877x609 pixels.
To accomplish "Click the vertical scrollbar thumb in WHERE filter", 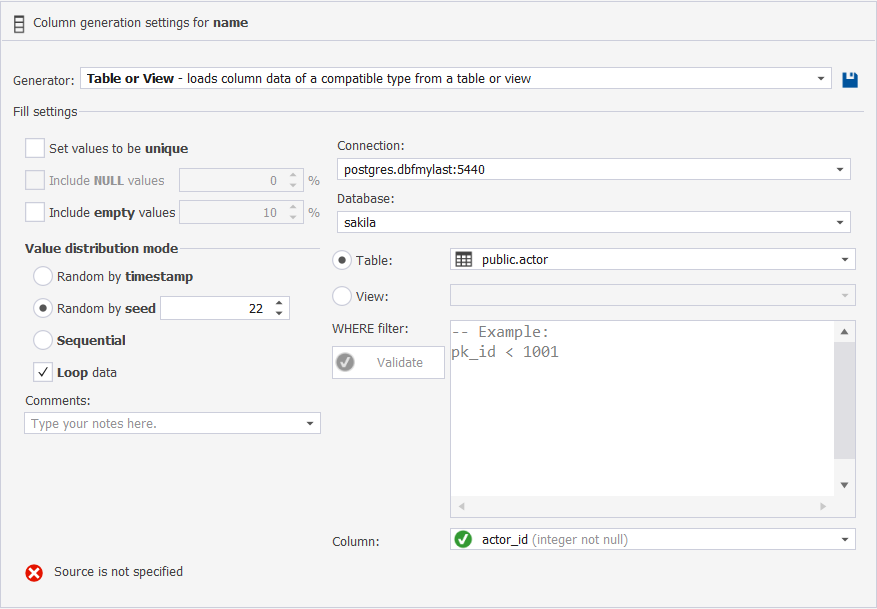I will click(845, 400).
